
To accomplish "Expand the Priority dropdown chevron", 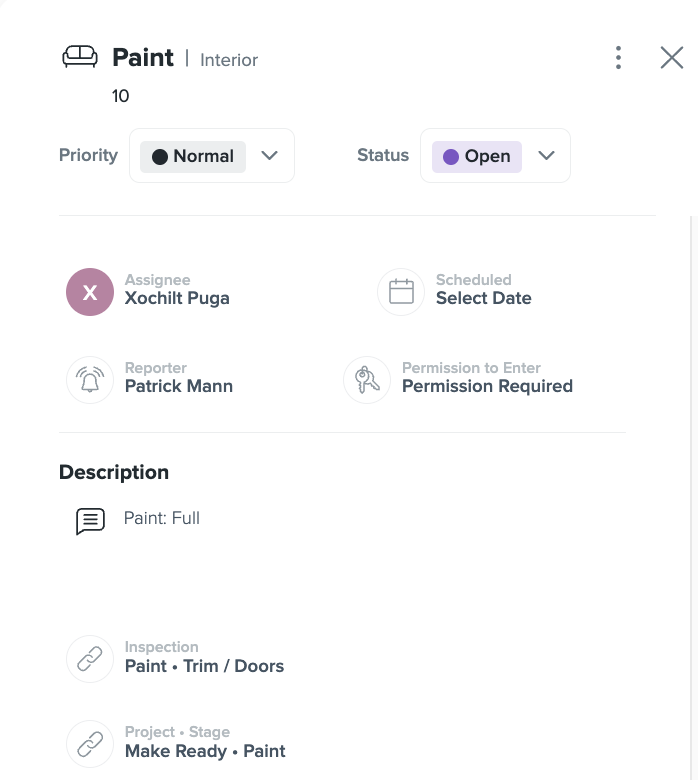I will [x=269, y=156].
